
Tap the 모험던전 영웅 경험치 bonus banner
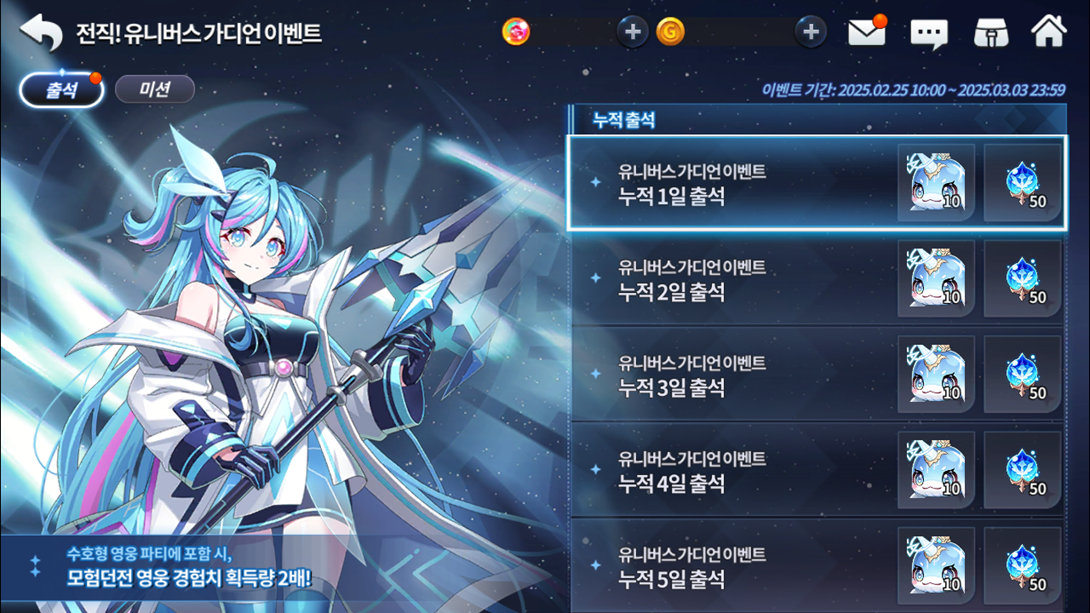click(188, 567)
